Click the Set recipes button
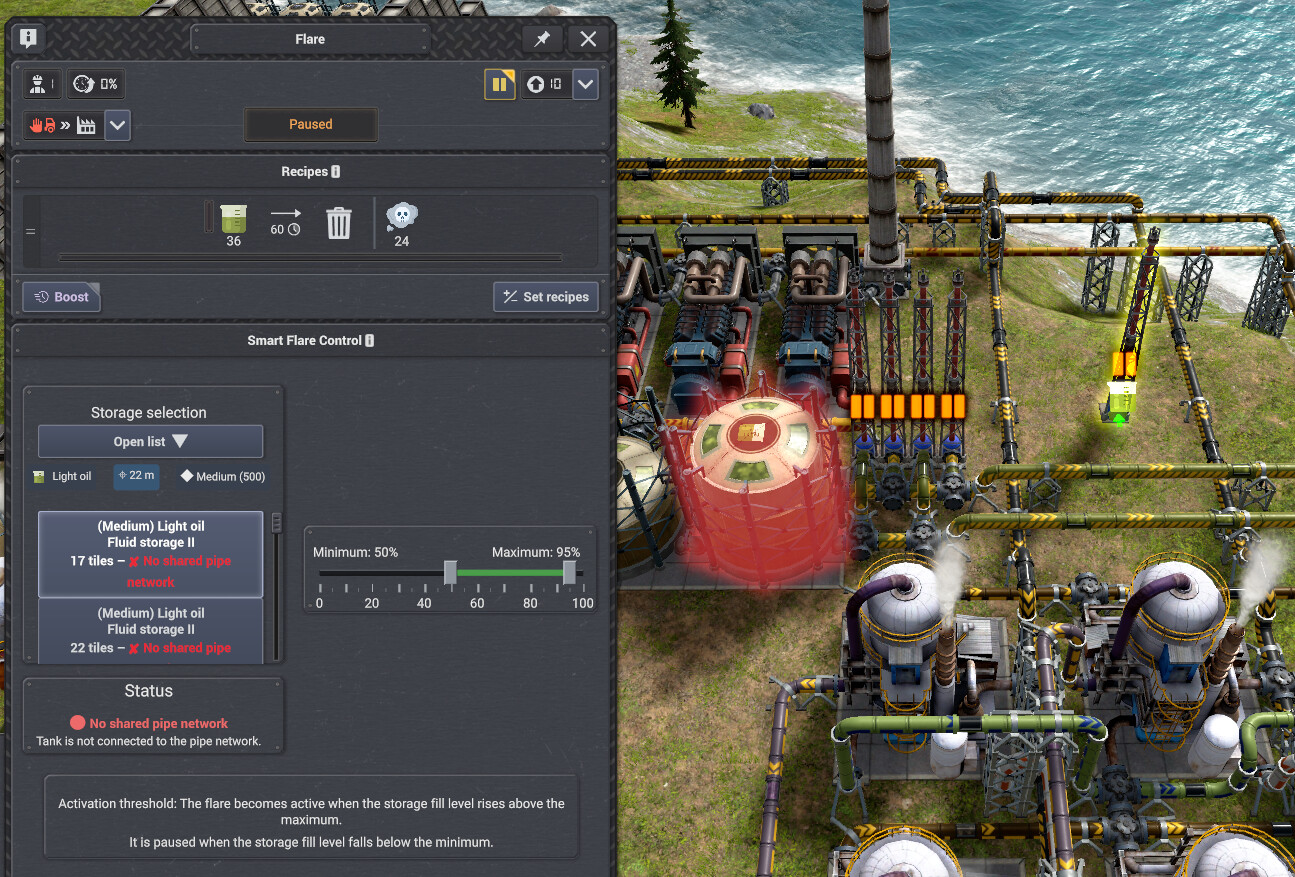The width and height of the screenshot is (1295, 877). (x=546, y=297)
